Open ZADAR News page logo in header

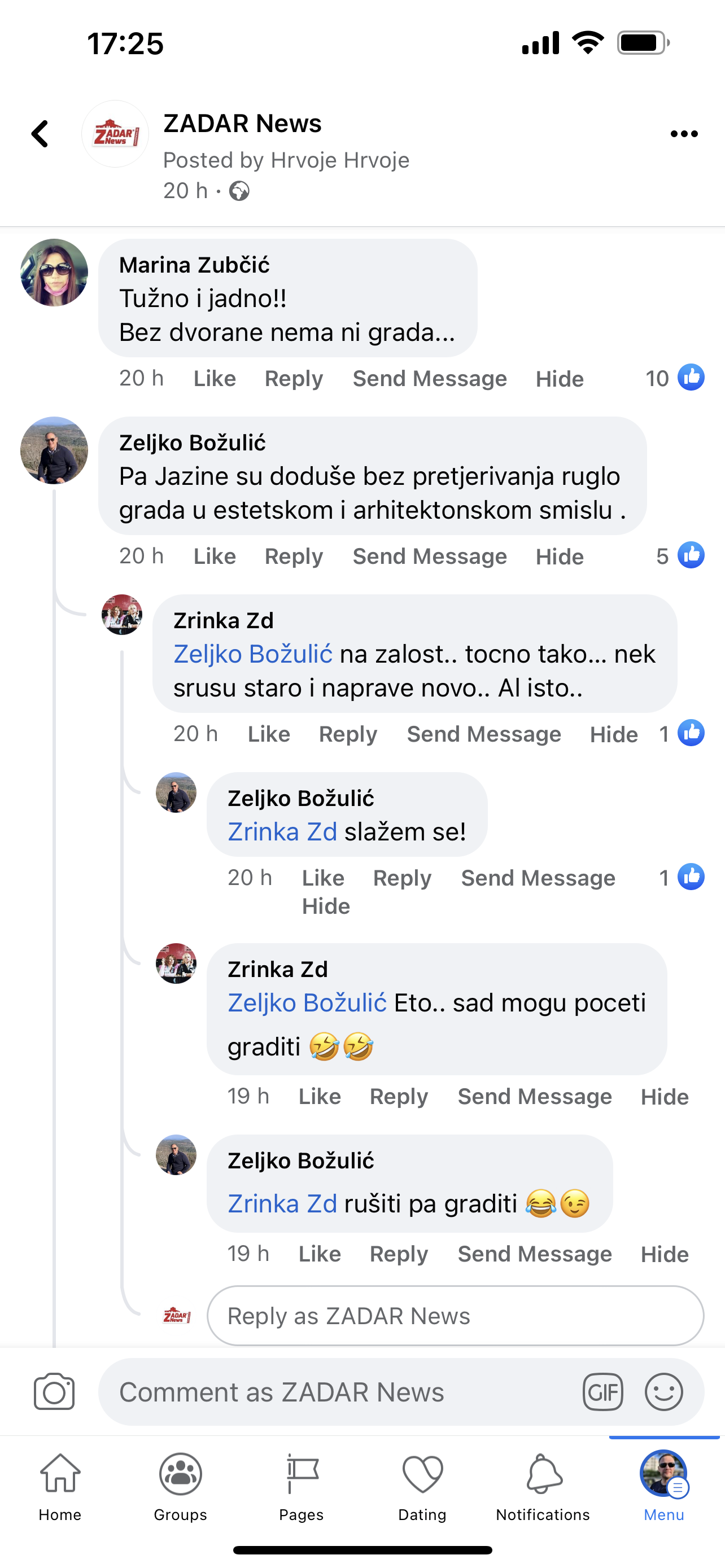click(115, 134)
